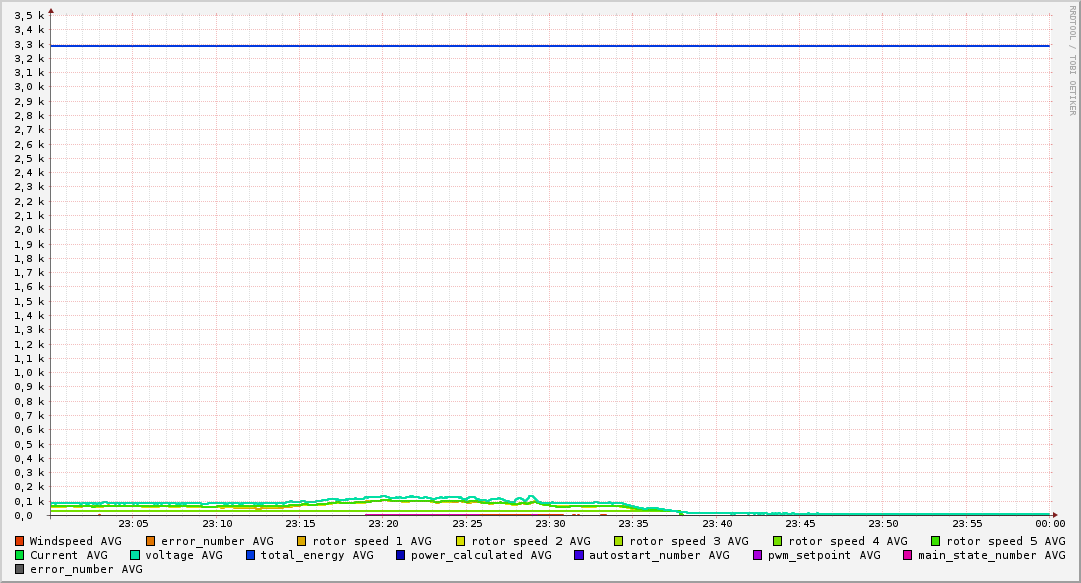Click the autostart_number AVG legend label
This screenshot has width=1081, height=583.
pyautogui.click(x=659, y=555)
